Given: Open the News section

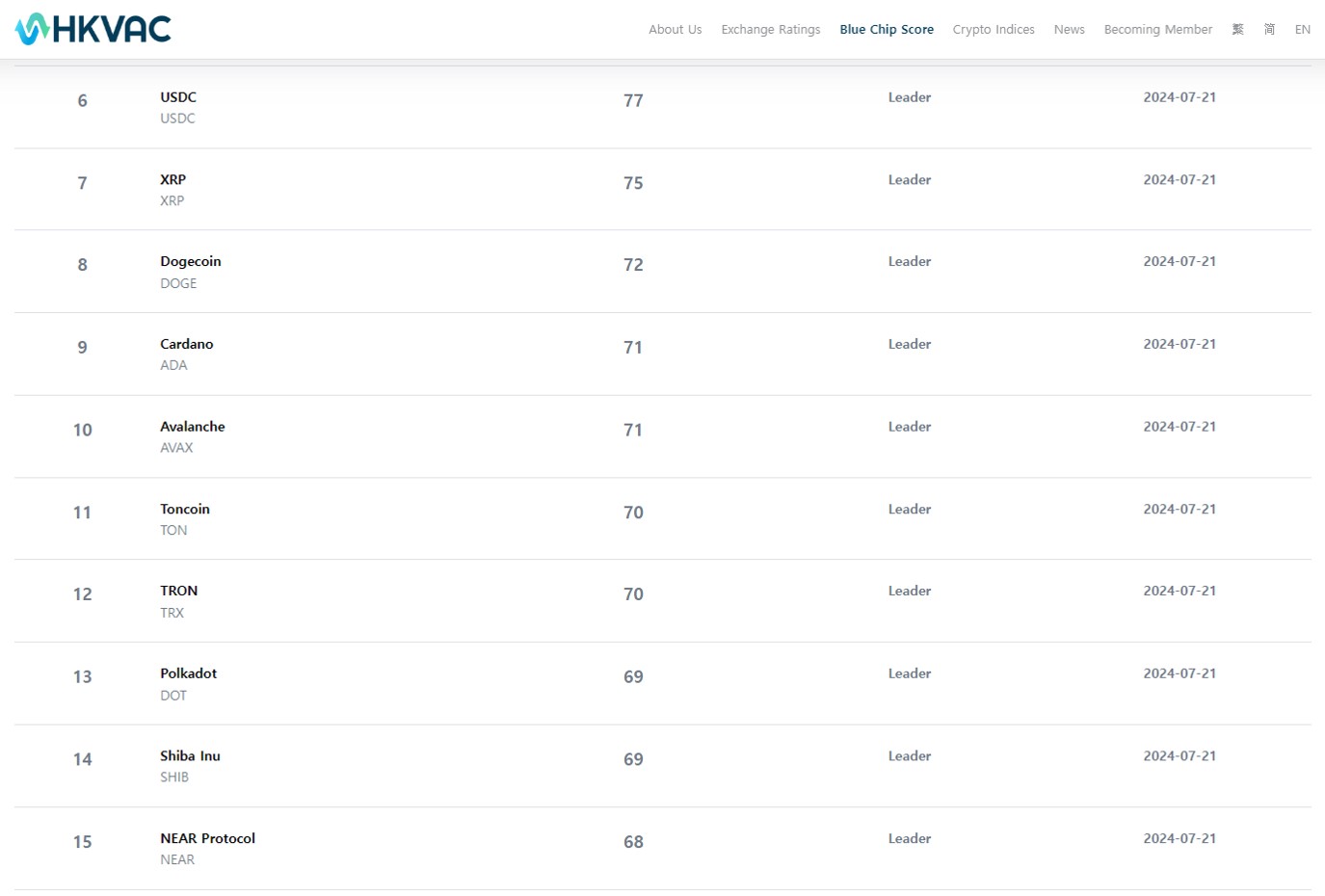Looking at the screenshot, I should click(x=1069, y=30).
